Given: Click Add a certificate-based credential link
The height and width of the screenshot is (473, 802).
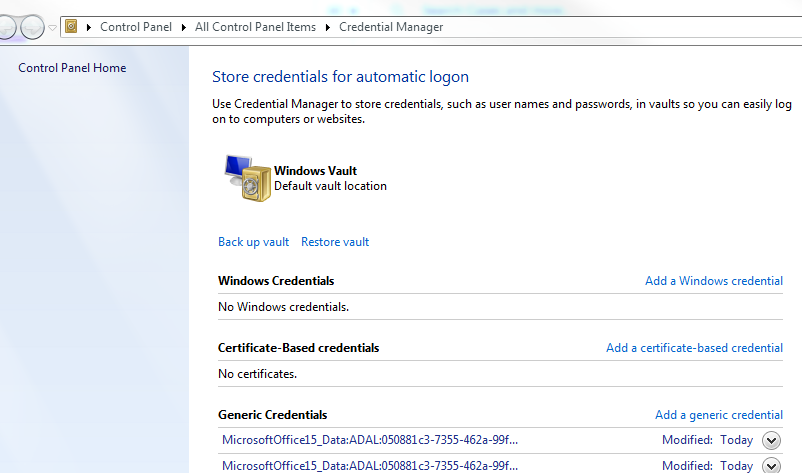Looking at the screenshot, I should tap(695, 348).
